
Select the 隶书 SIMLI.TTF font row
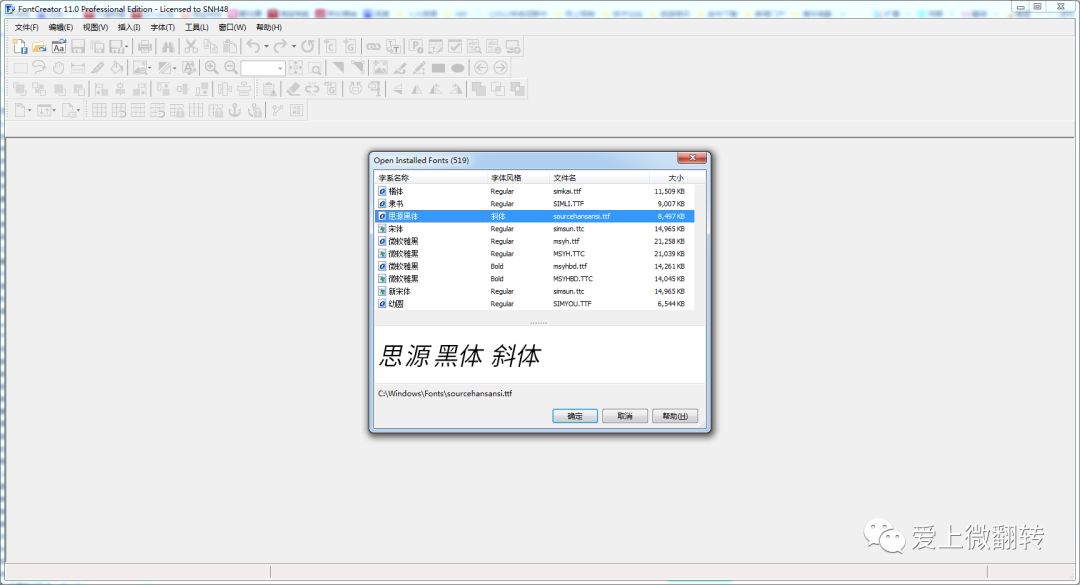point(534,204)
